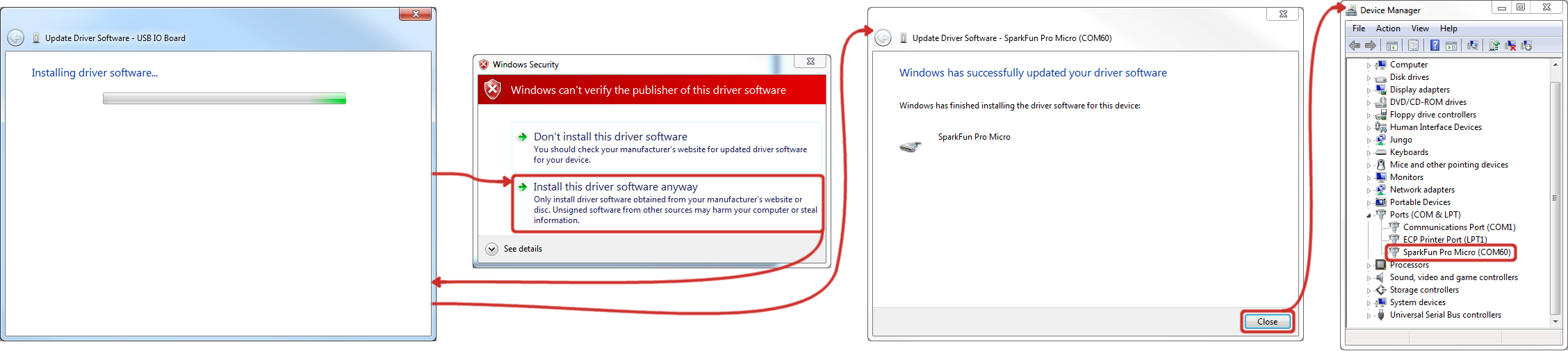Select Storage controllers category label

1424,290
